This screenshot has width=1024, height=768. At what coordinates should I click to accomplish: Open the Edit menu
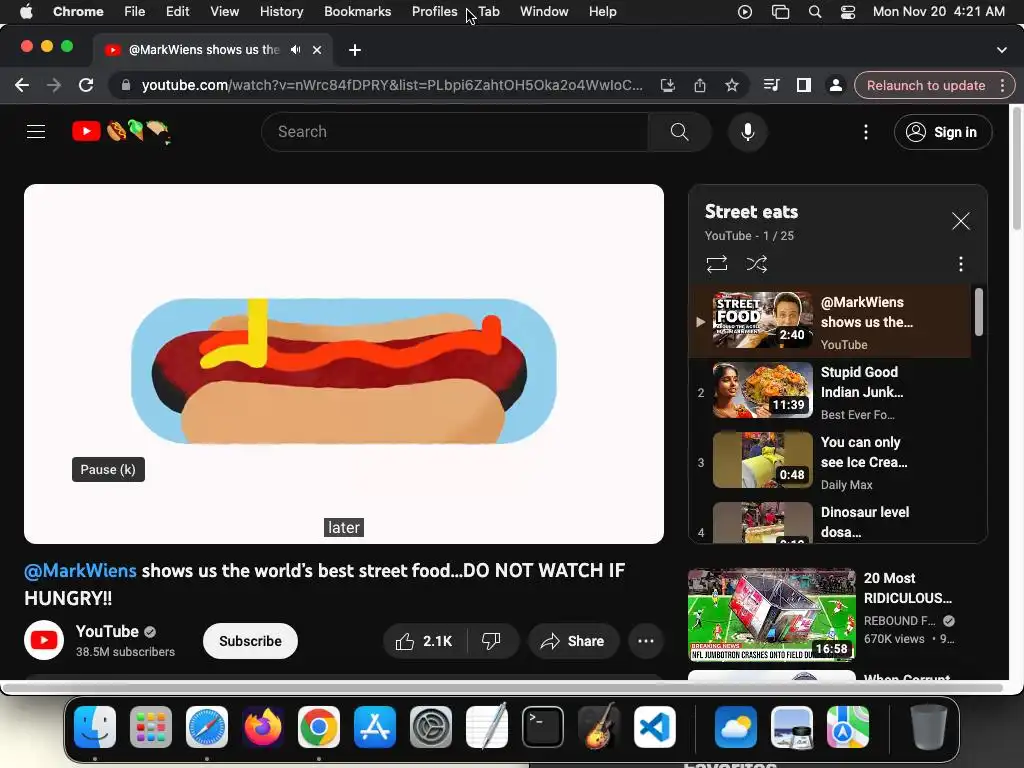tap(177, 12)
